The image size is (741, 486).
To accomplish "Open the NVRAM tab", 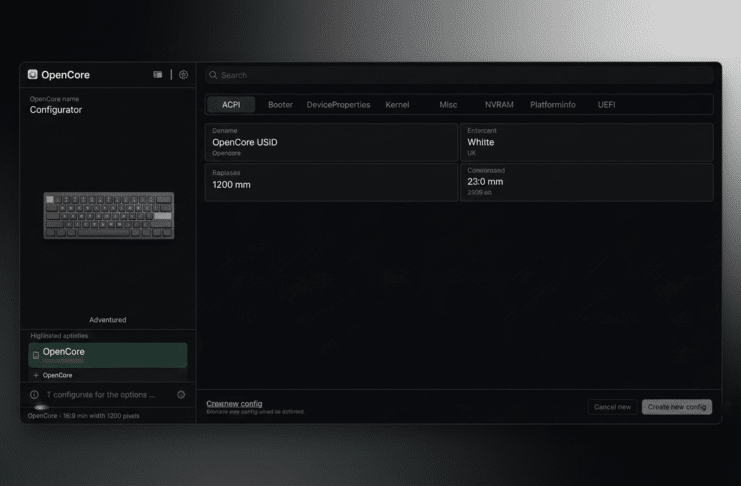I will pos(499,104).
